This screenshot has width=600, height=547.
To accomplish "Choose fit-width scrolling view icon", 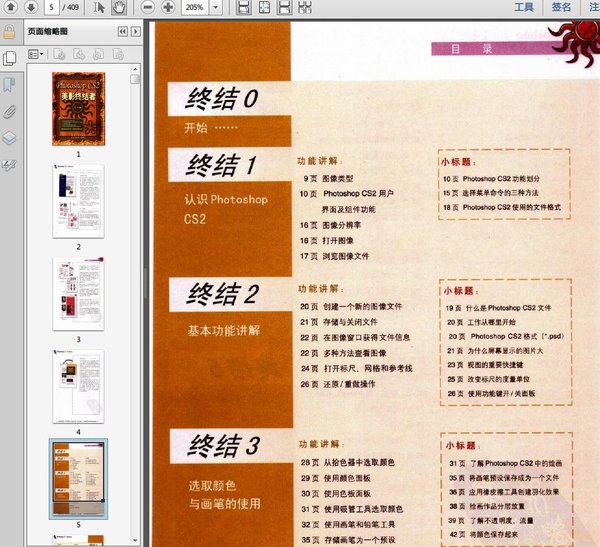I will [x=244, y=7].
